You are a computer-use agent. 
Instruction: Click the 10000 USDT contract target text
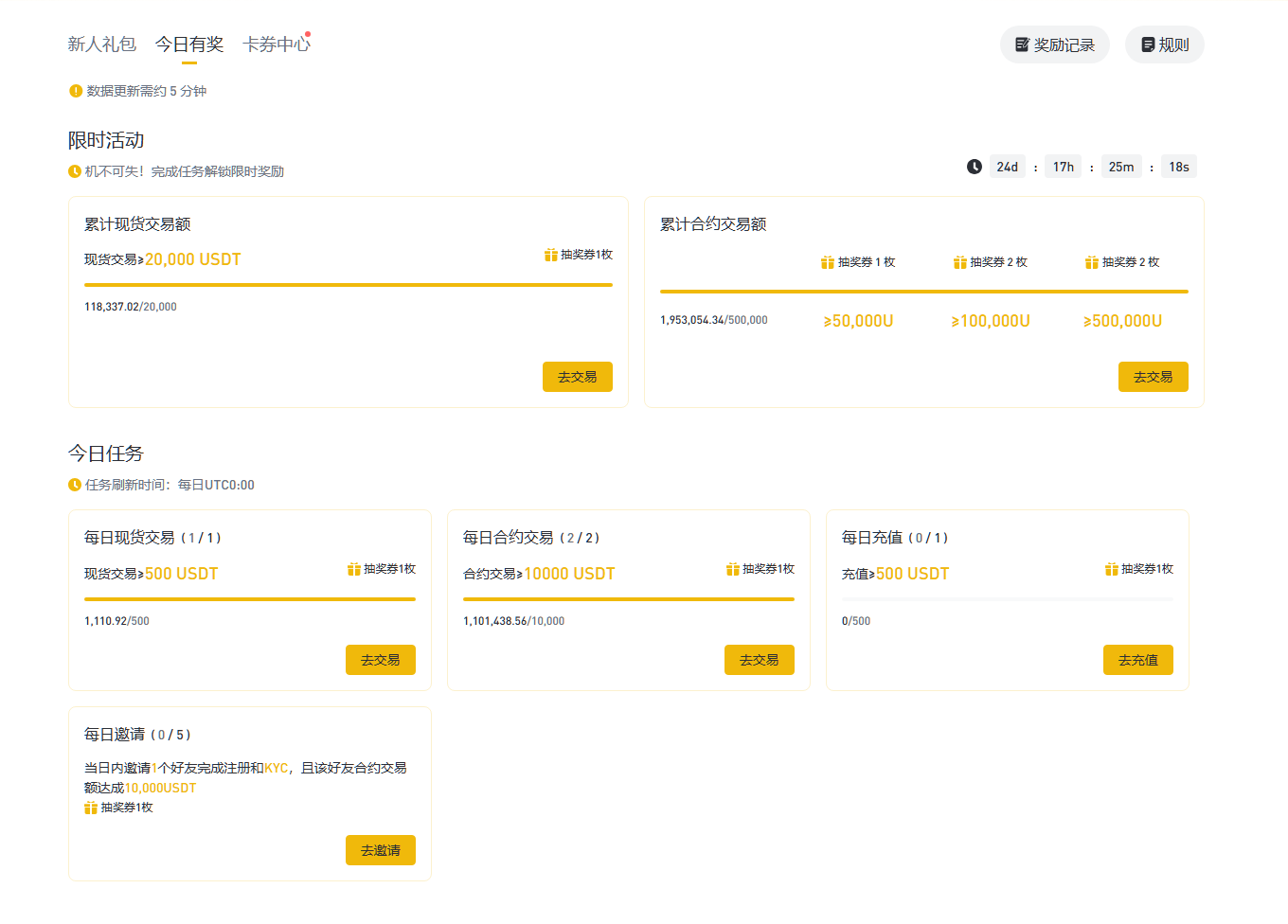click(569, 574)
